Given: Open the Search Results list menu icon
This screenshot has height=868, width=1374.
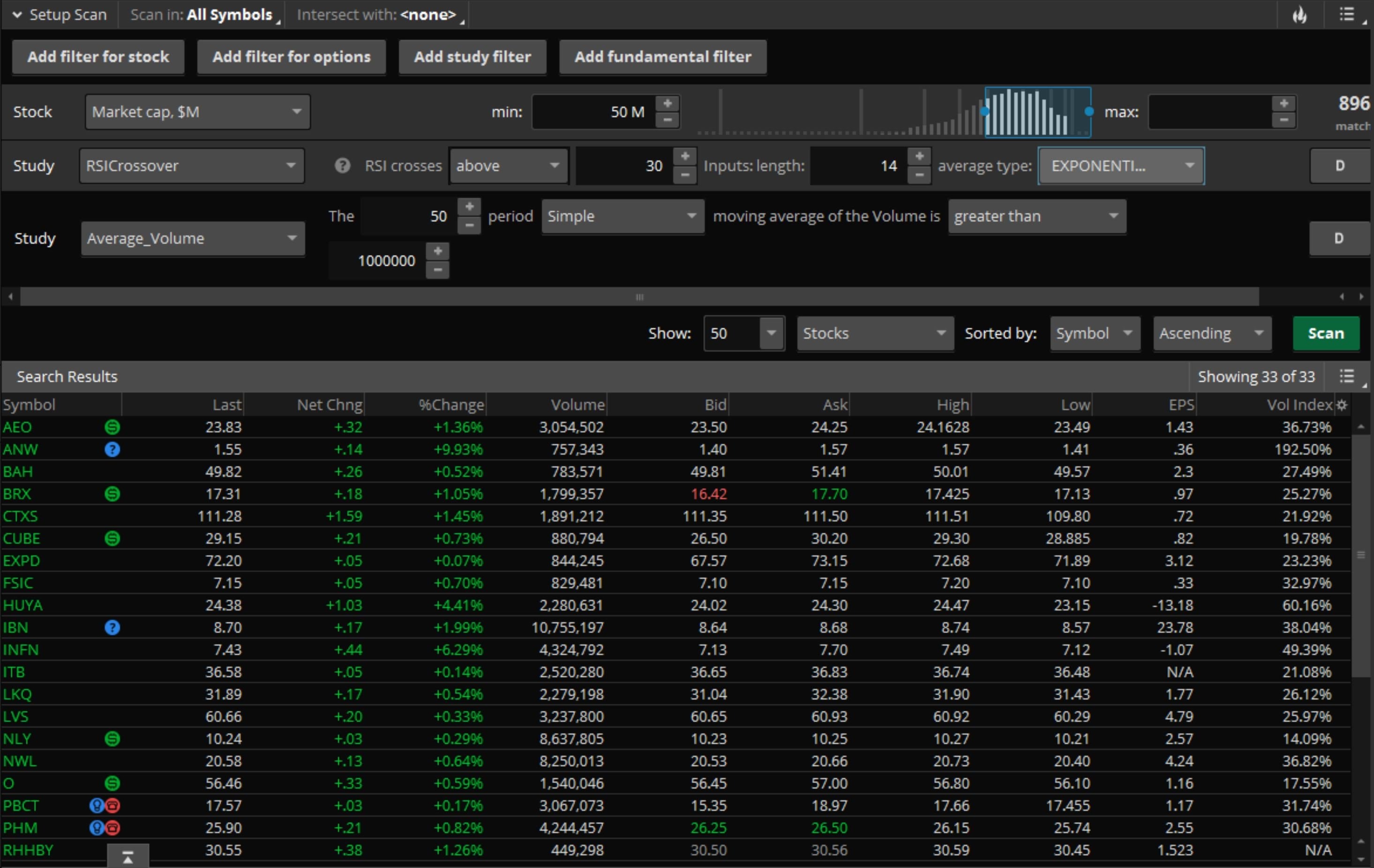Looking at the screenshot, I should (1347, 376).
